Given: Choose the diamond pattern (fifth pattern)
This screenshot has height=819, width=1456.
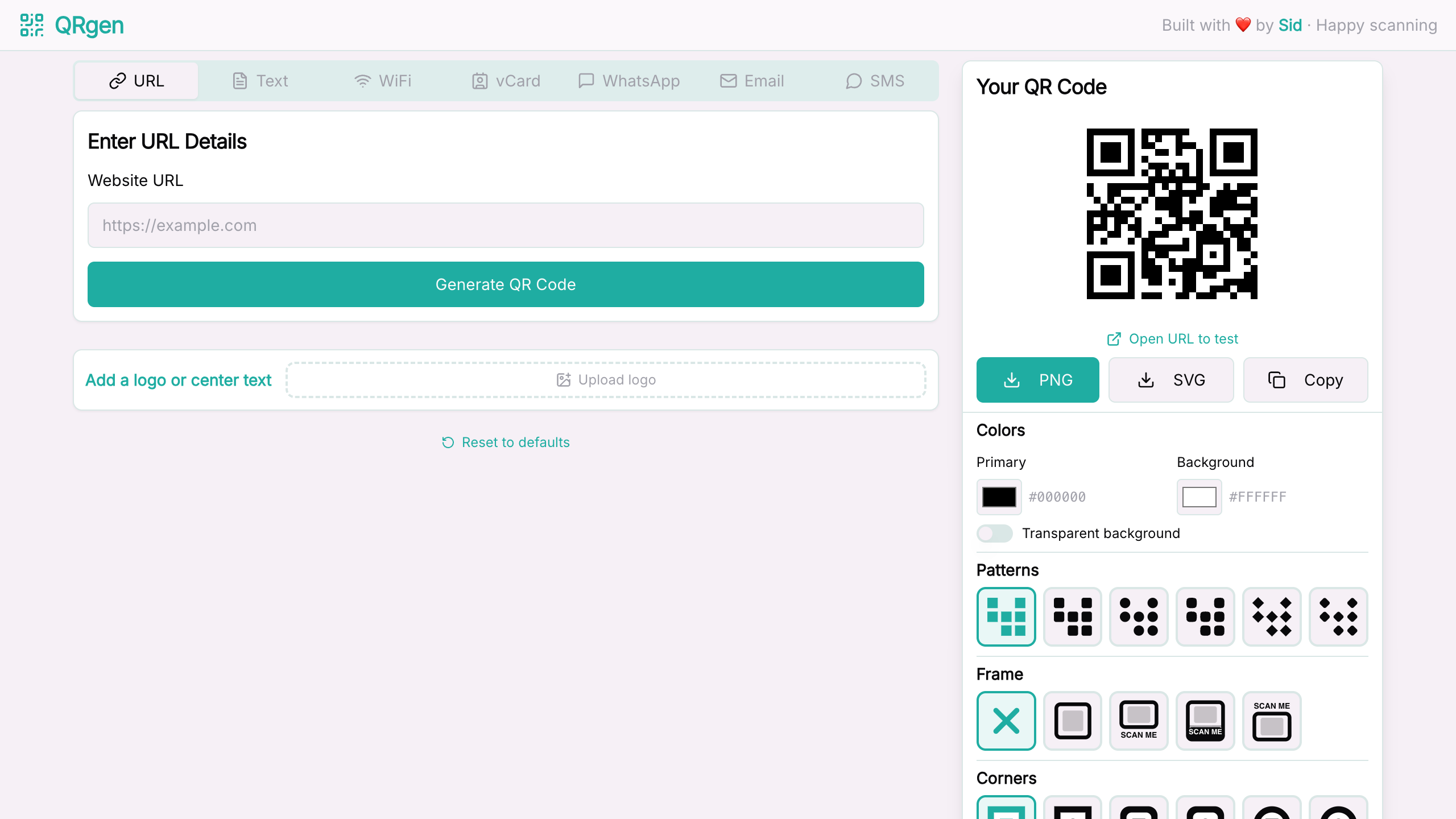Looking at the screenshot, I should (x=1272, y=617).
